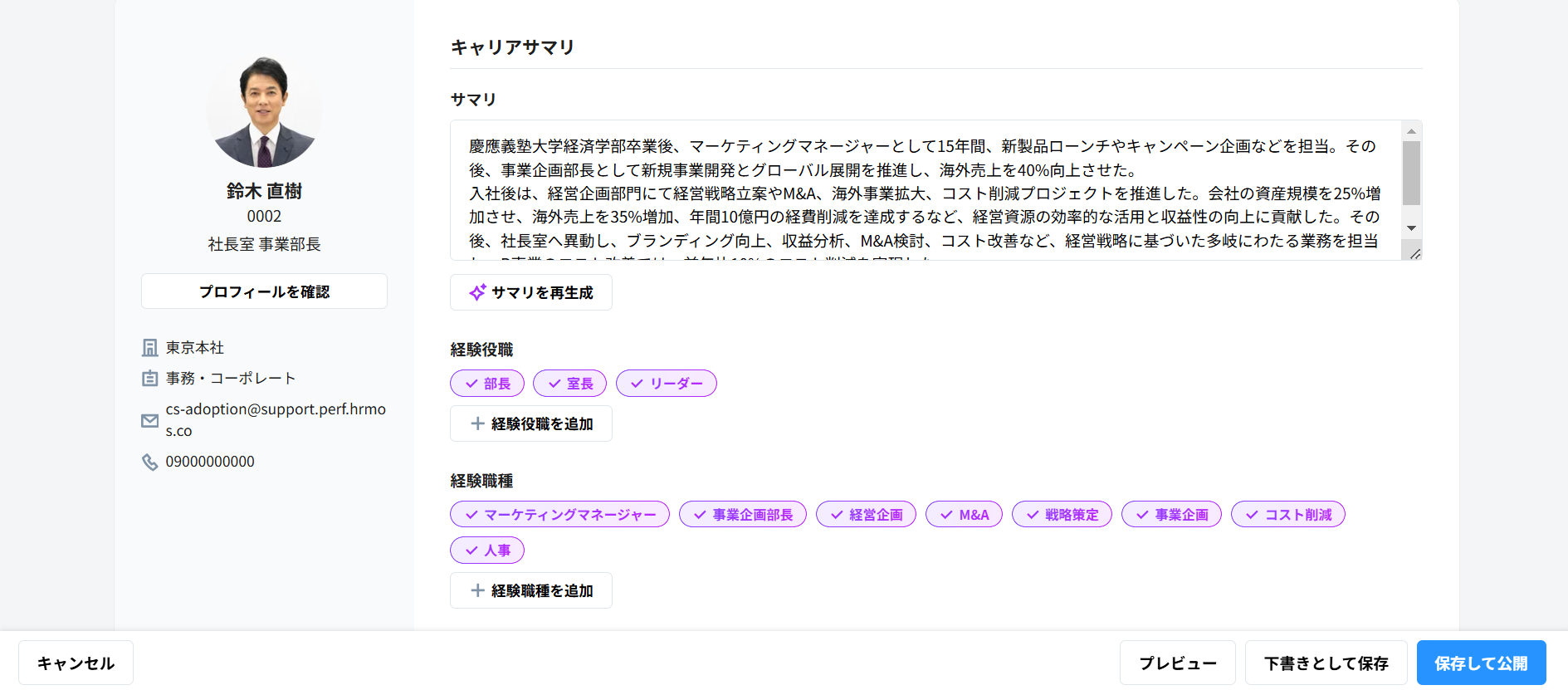
Task: Click the department icon beside 事務・コーポレート
Action: pyautogui.click(x=150, y=379)
